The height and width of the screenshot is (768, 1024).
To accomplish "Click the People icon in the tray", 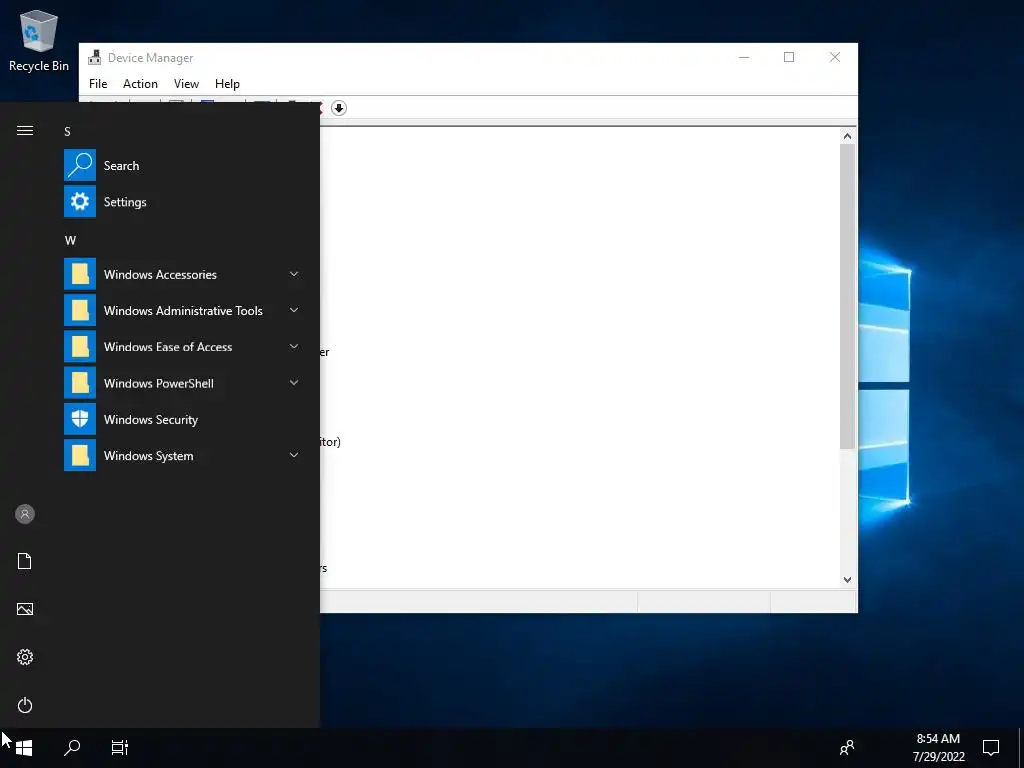I will coord(847,747).
